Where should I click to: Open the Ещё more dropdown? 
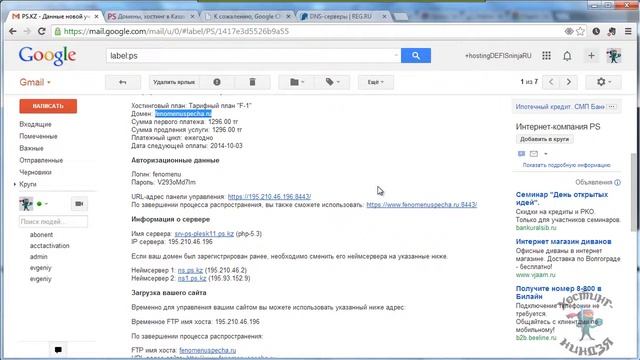pyautogui.click(x=376, y=82)
